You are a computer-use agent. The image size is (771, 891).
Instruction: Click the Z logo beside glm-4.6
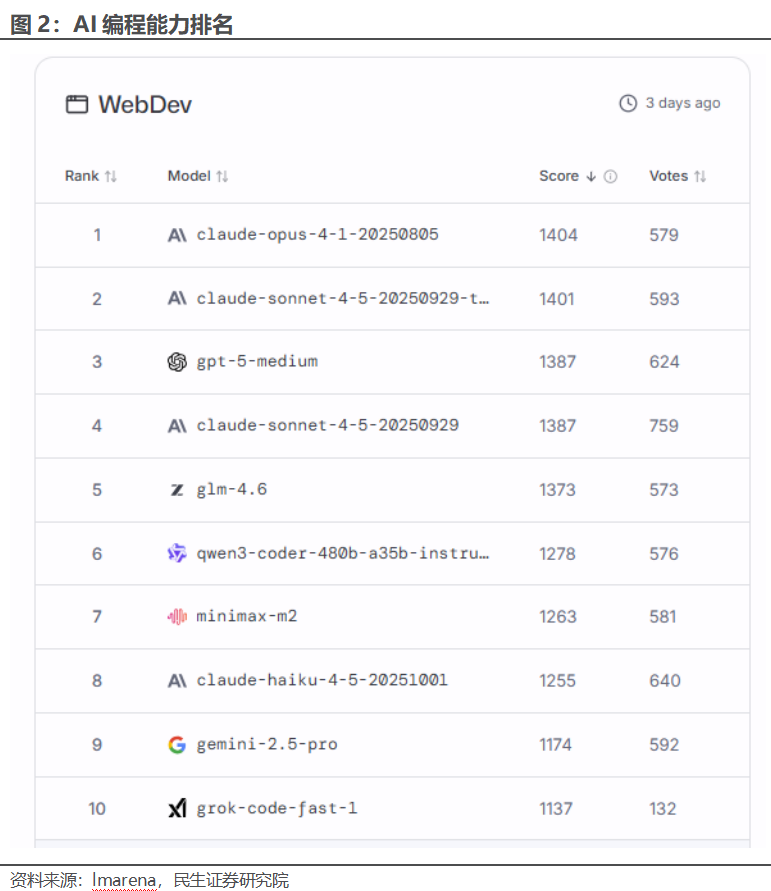pyautogui.click(x=177, y=490)
